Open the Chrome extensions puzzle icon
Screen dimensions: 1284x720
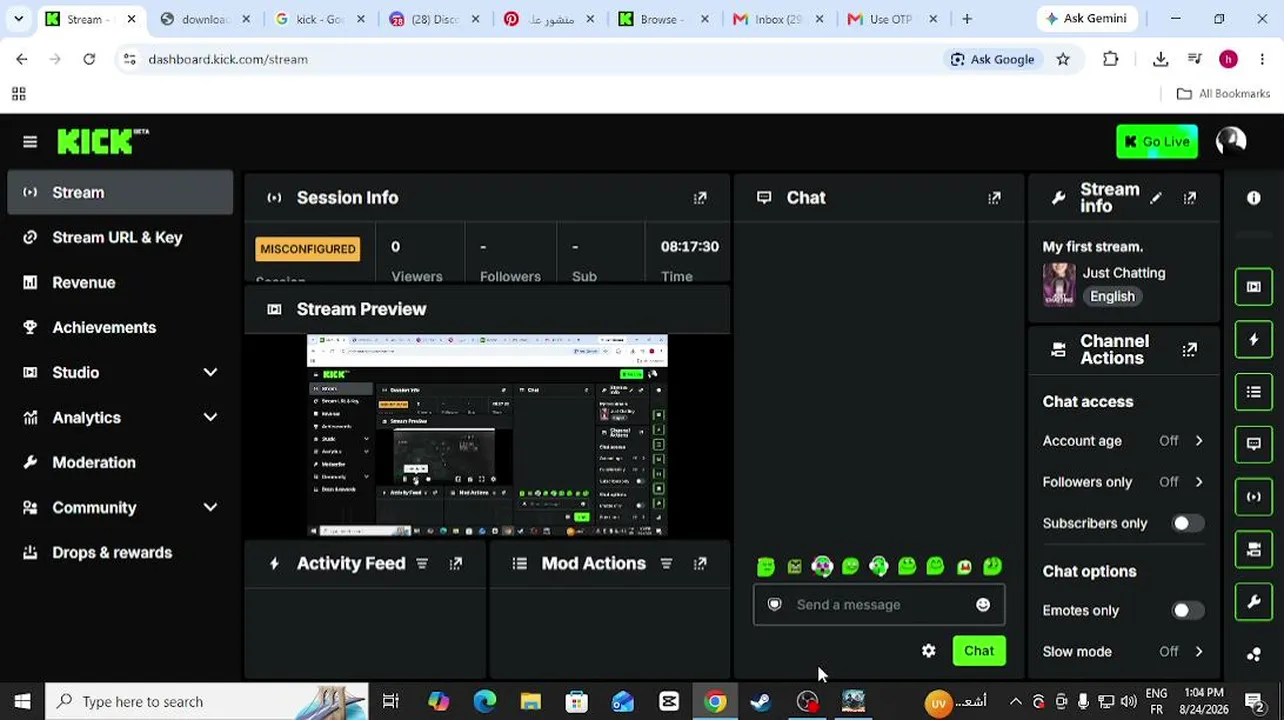coord(1110,59)
